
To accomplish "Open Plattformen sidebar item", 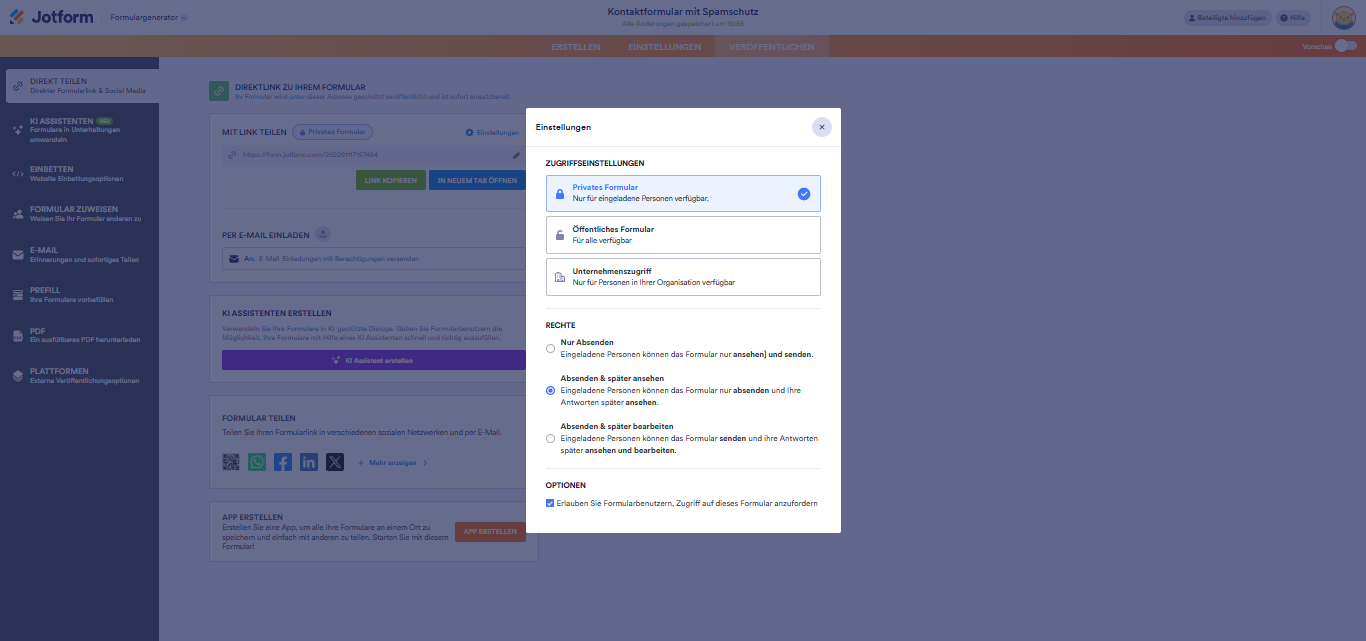I will click(79, 376).
